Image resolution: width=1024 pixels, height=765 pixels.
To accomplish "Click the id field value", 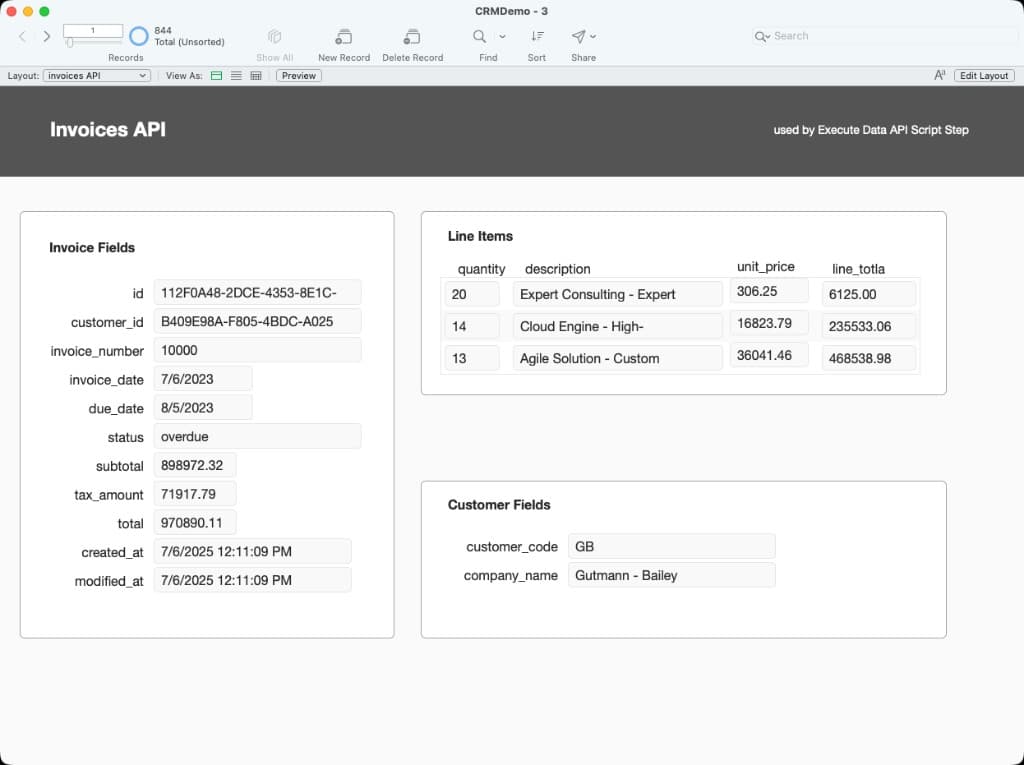I will 257,293.
